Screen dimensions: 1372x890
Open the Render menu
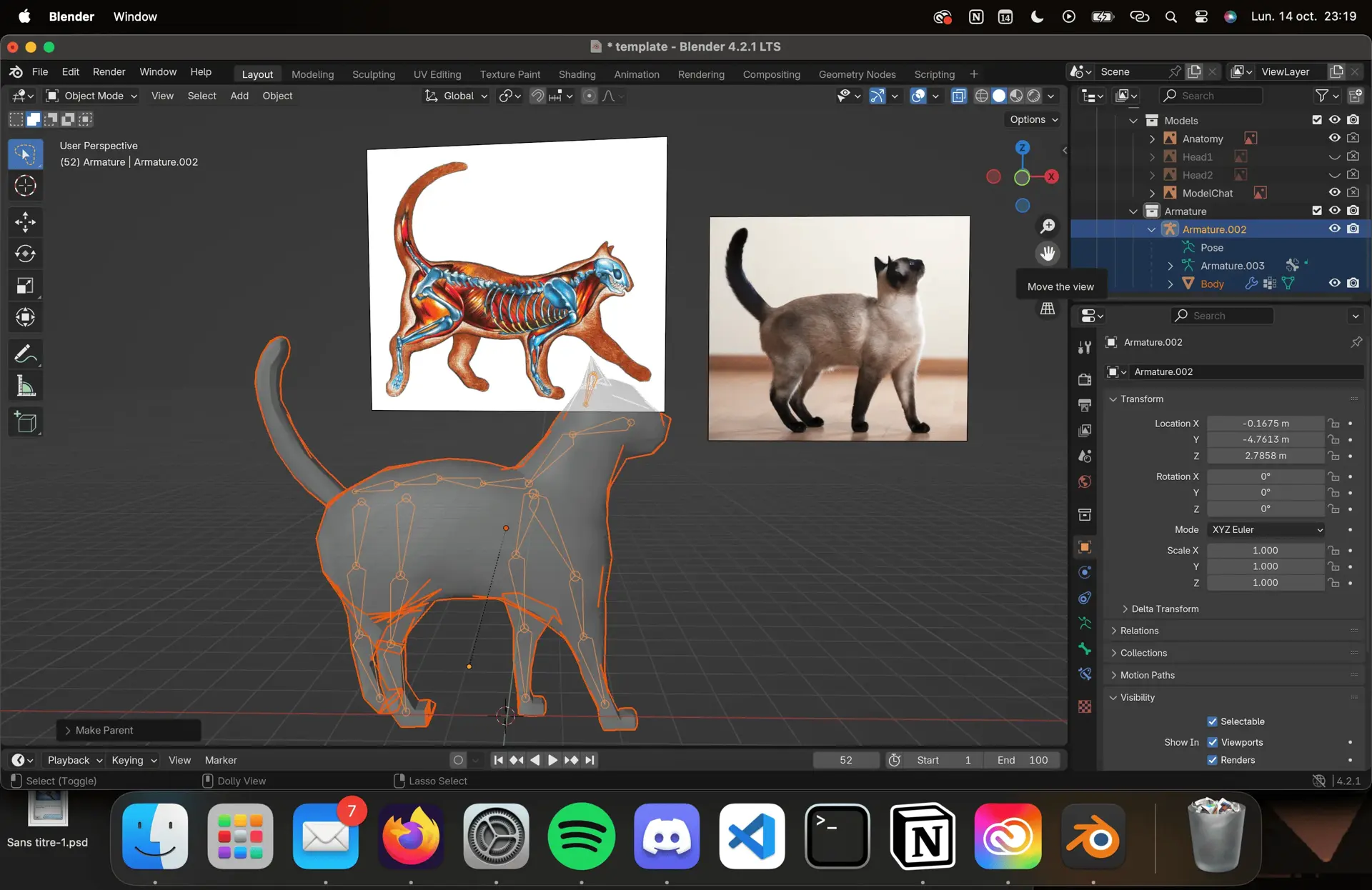click(109, 72)
